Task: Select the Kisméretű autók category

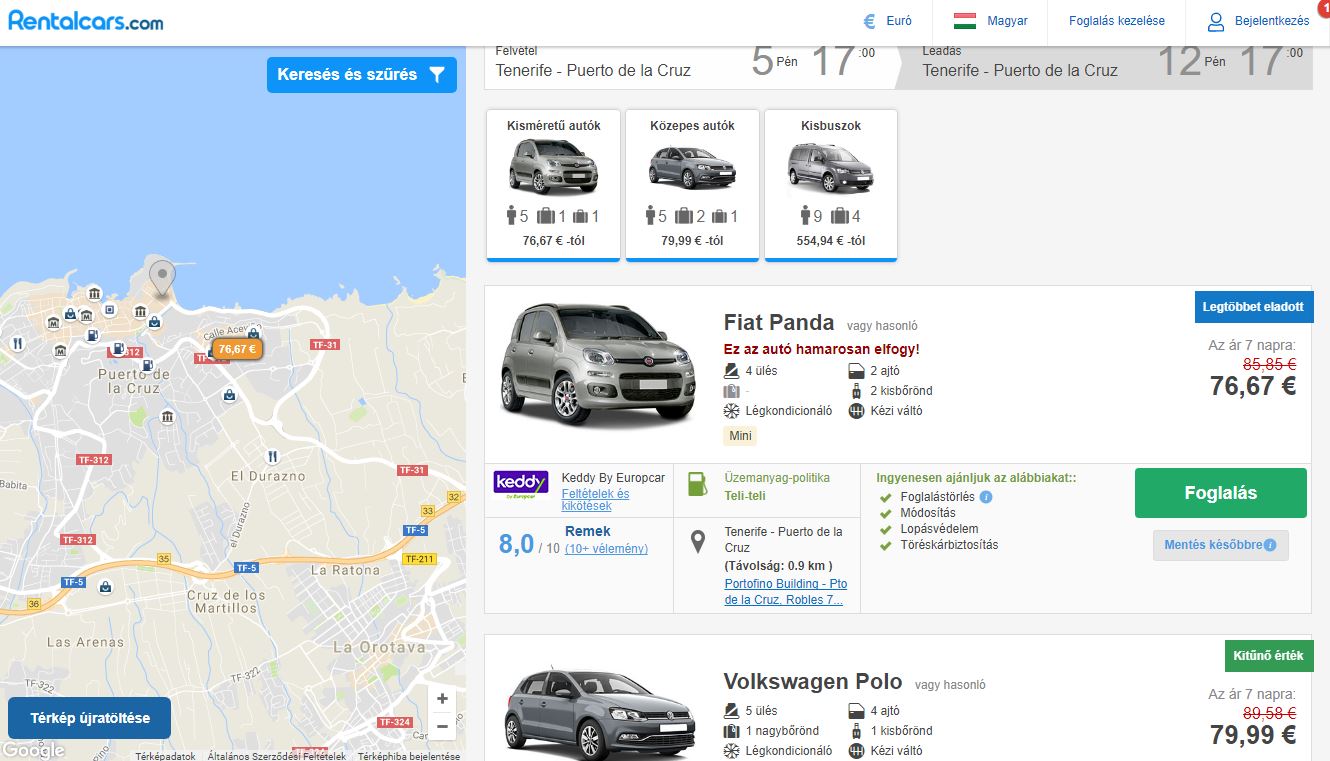Action: coord(553,184)
